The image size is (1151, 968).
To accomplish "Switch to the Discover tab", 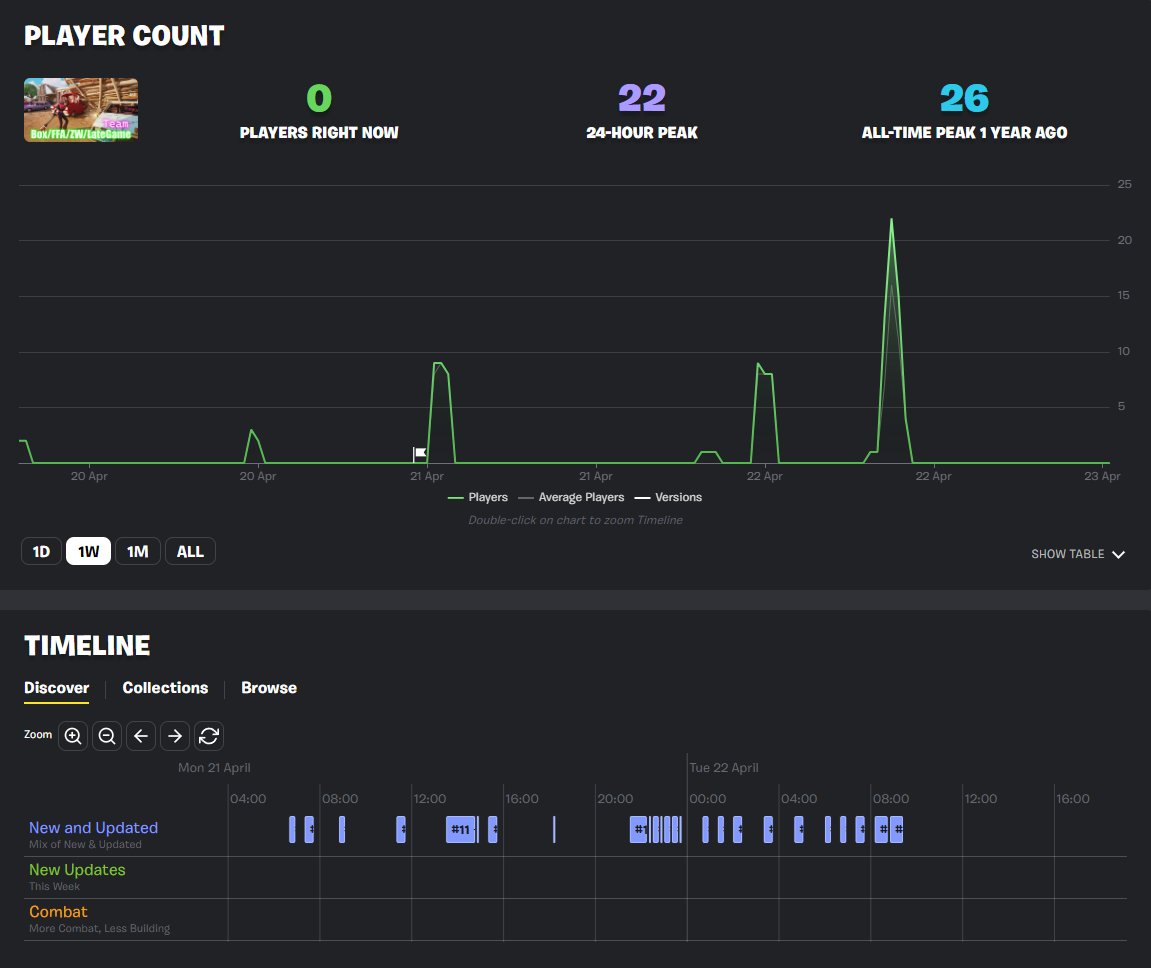I will 57,688.
